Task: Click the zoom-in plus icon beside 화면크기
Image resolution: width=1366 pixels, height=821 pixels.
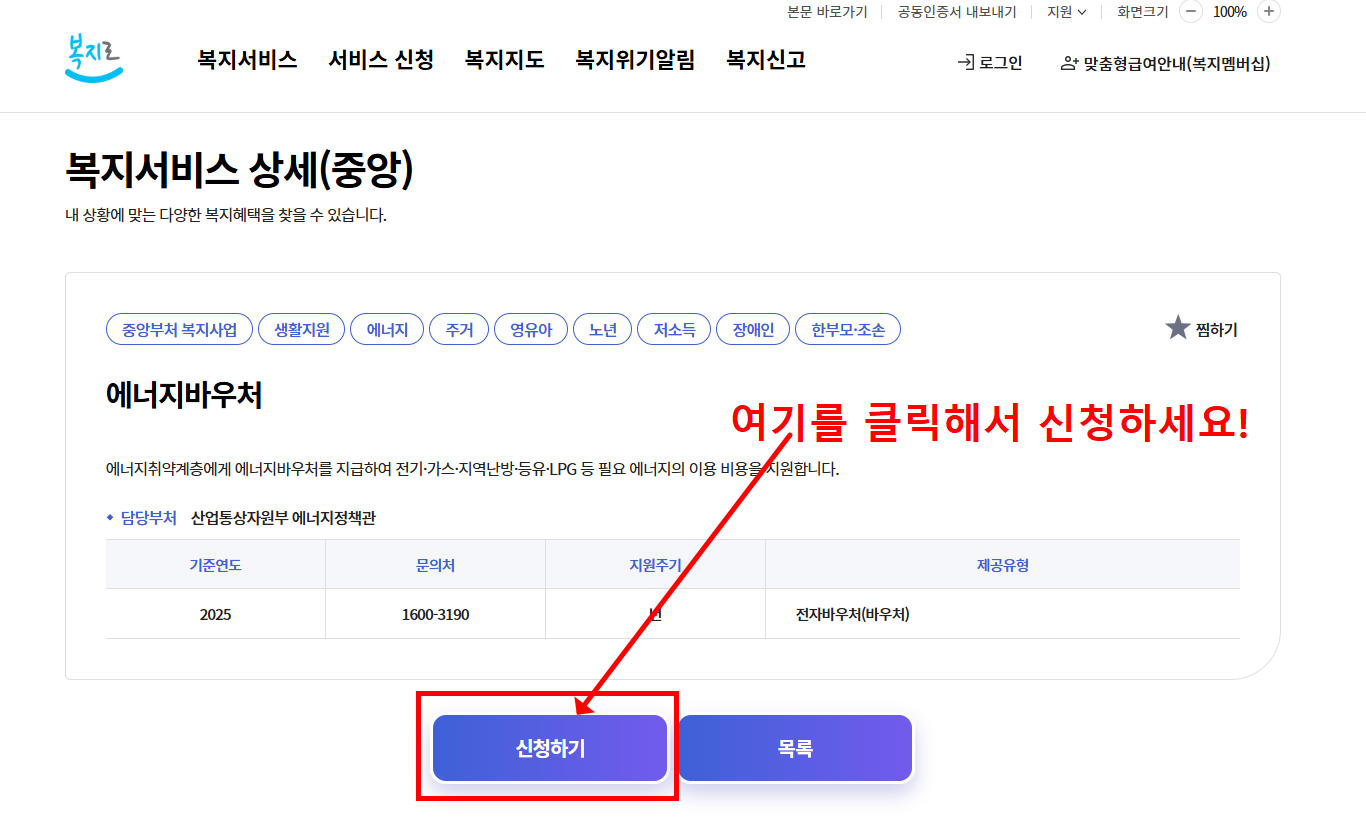Action: (1267, 12)
